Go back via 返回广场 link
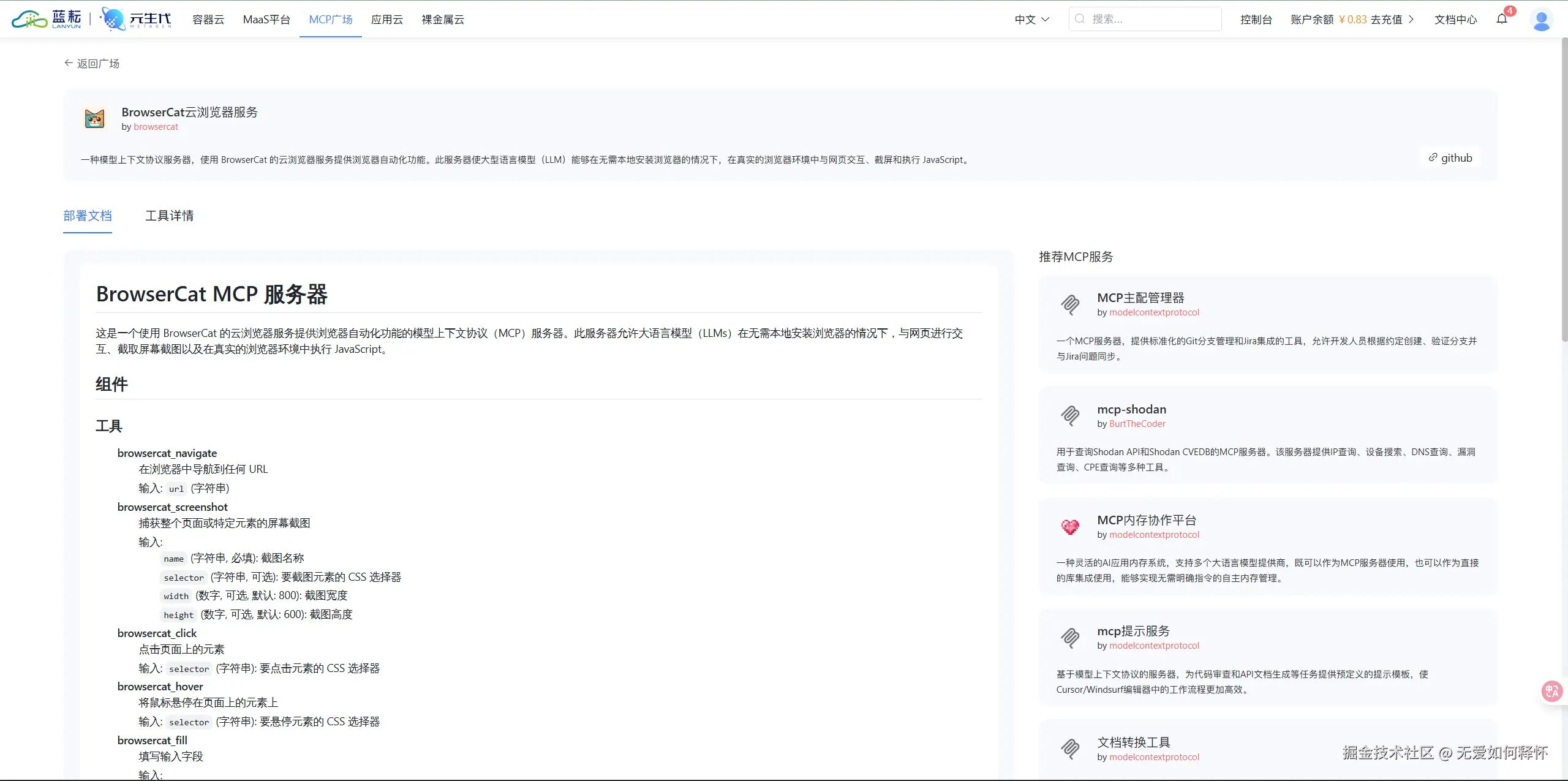Screen dimensions: 1568x781 (92, 64)
